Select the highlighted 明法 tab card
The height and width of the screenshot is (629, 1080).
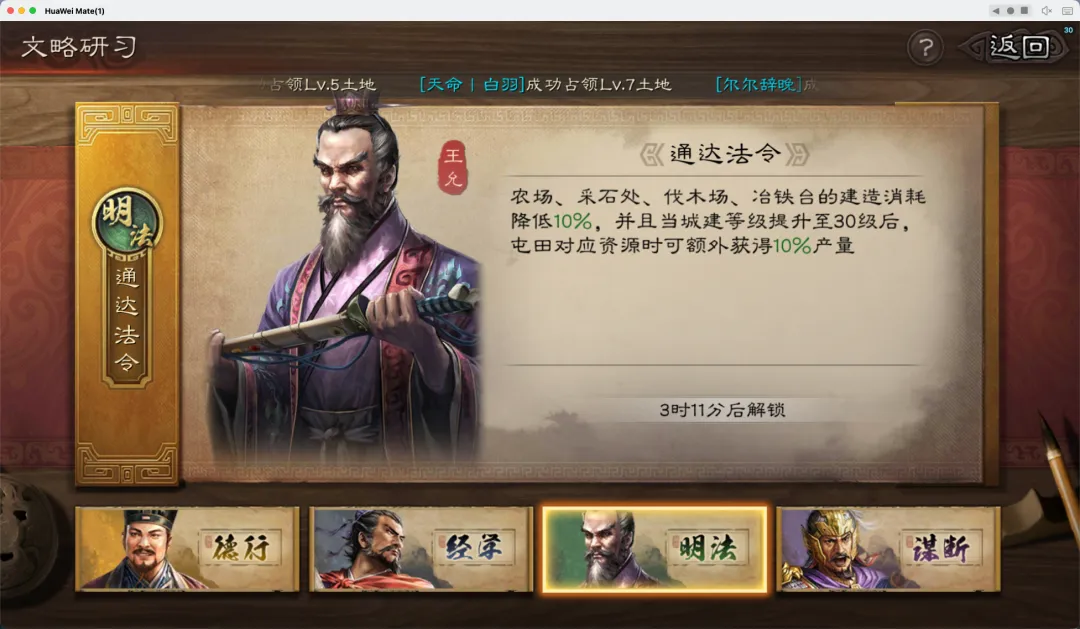coord(654,549)
